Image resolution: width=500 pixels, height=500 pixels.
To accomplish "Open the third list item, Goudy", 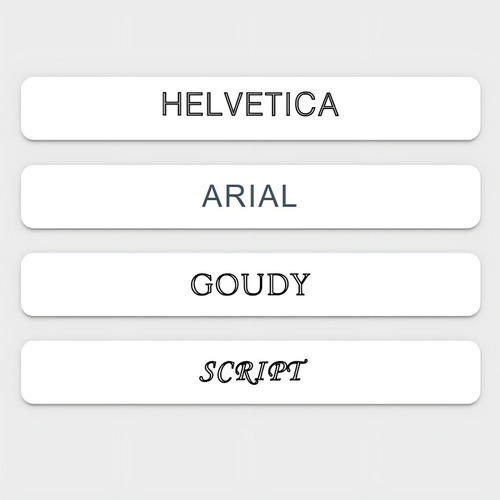I will click(250, 284).
